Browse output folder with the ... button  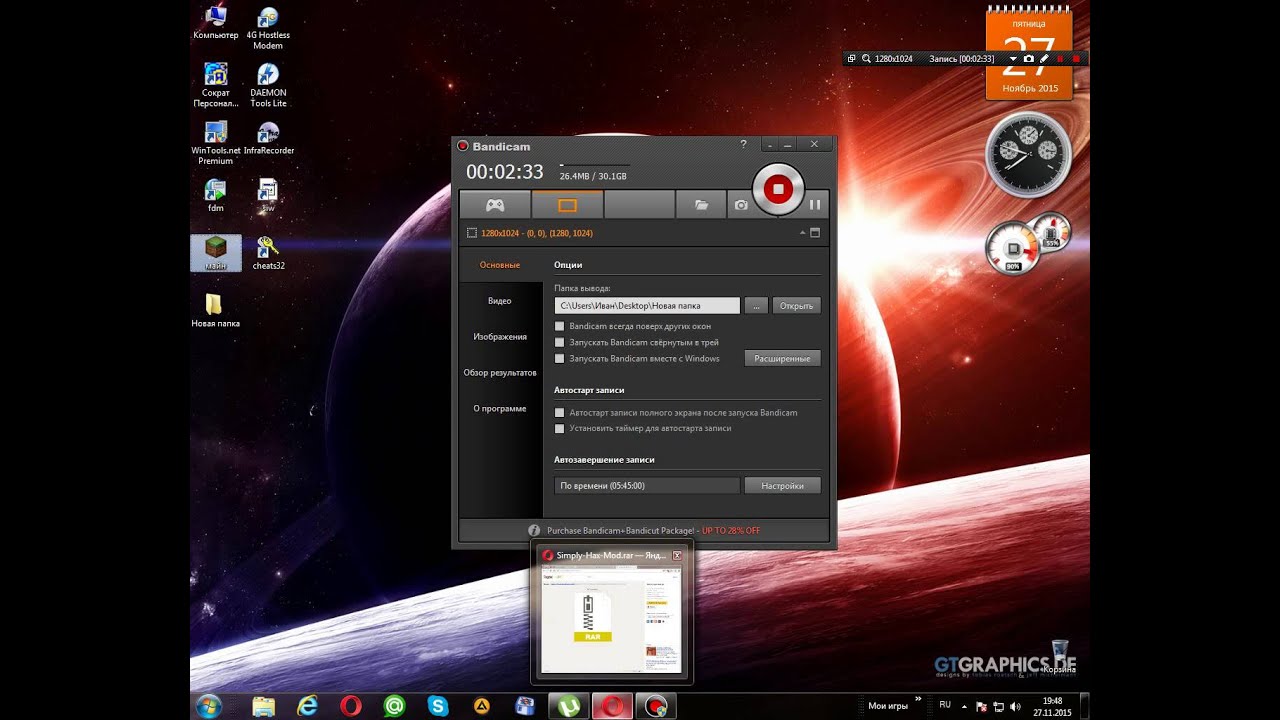coord(756,306)
